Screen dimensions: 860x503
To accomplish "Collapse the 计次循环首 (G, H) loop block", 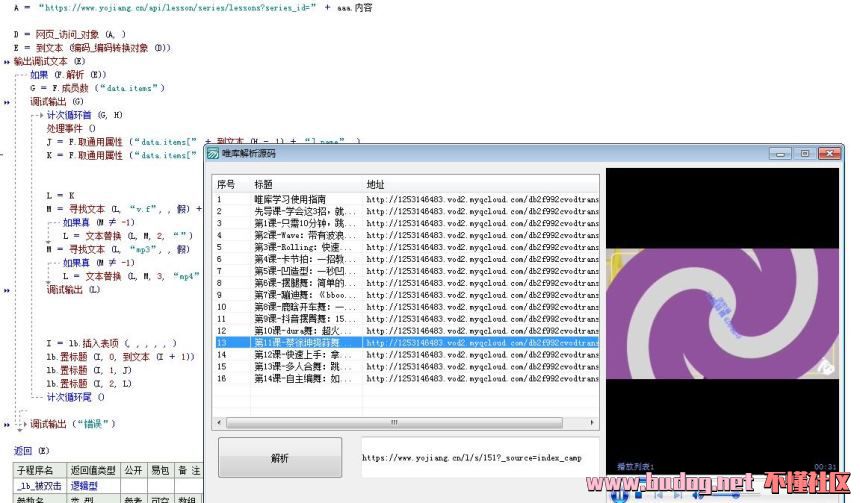I will 38,115.
